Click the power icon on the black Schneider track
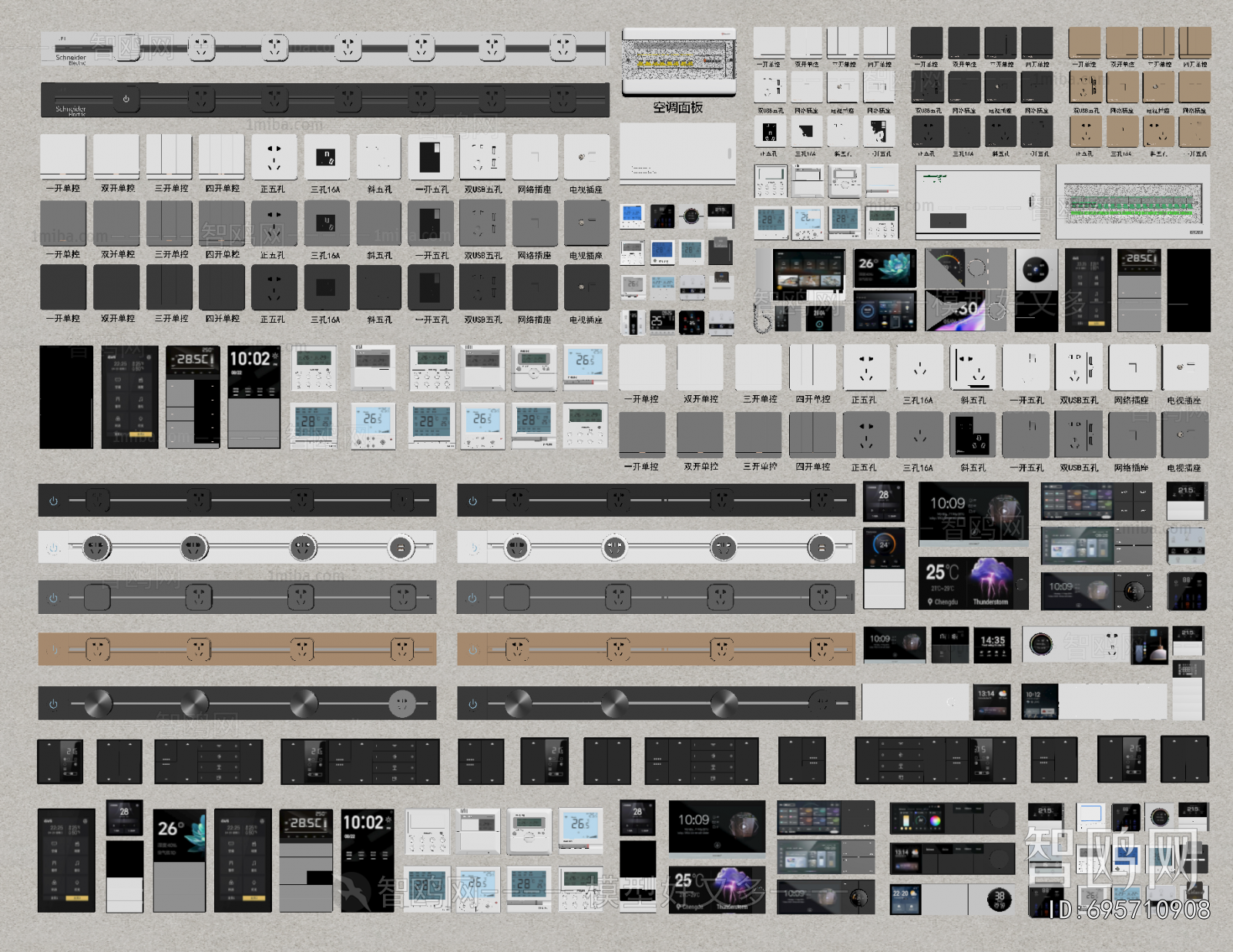Screen dimensions: 1233x952 (126, 99)
